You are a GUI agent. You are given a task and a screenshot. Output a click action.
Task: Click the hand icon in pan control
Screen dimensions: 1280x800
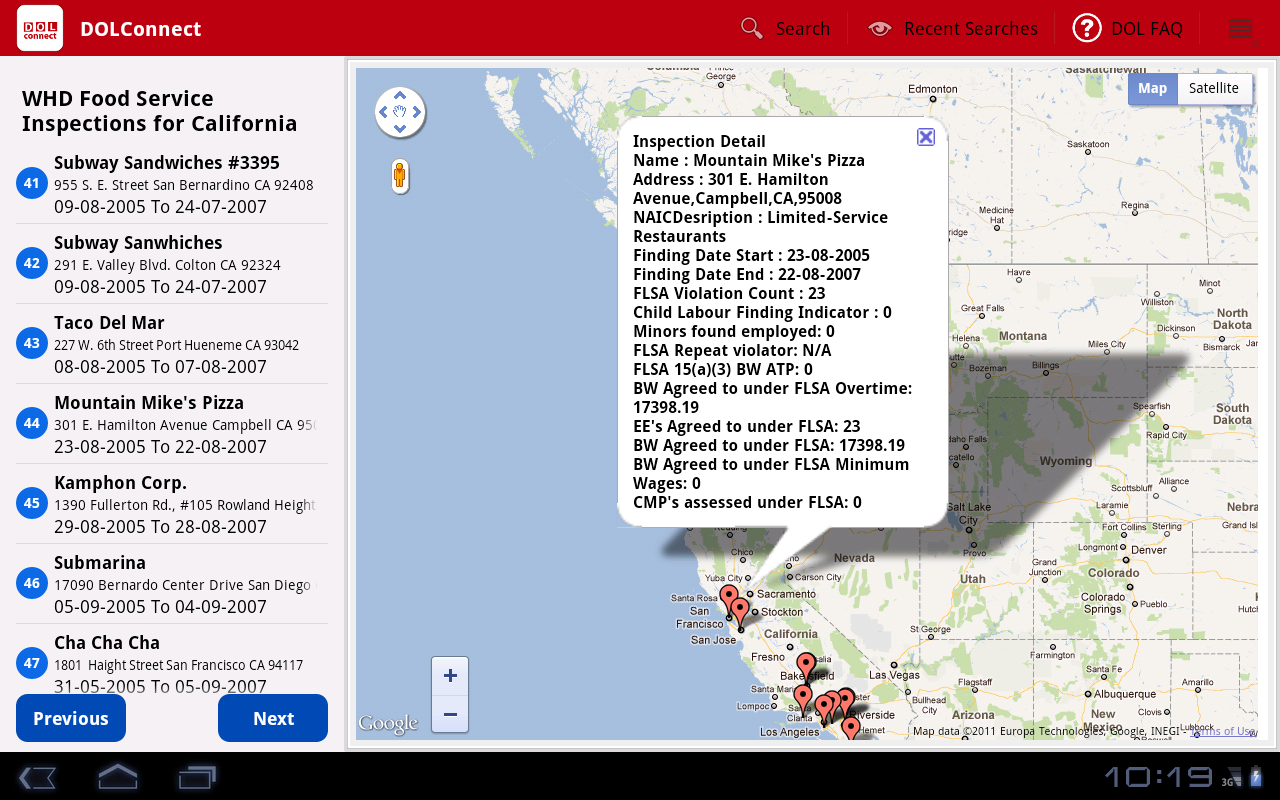[x=400, y=112]
